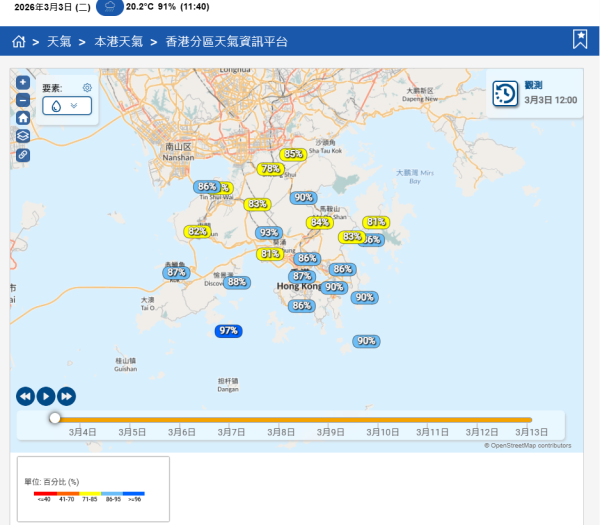The image size is (600, 525).
Task: Open 香港分區天氣資訊平台 breadcrumb link
Action: point(227,41)
